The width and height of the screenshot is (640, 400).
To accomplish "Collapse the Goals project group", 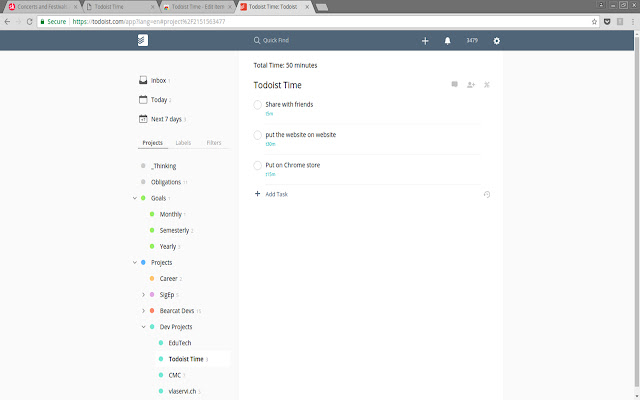I will 135,198.
